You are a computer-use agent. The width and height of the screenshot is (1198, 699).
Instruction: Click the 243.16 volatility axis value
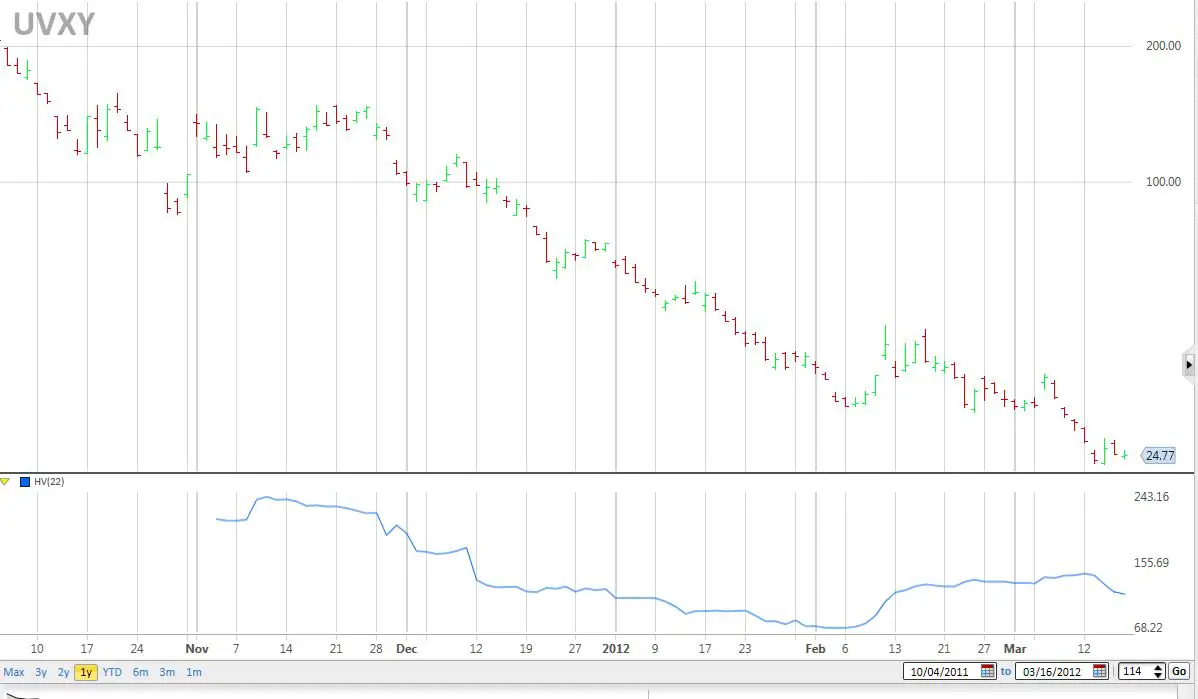click(1151, 497)
